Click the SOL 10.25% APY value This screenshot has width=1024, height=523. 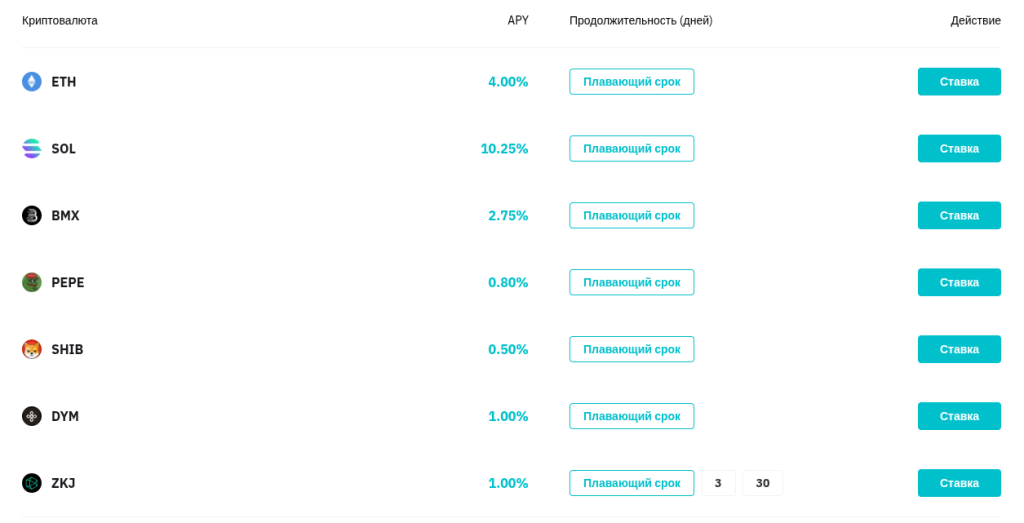504,149
